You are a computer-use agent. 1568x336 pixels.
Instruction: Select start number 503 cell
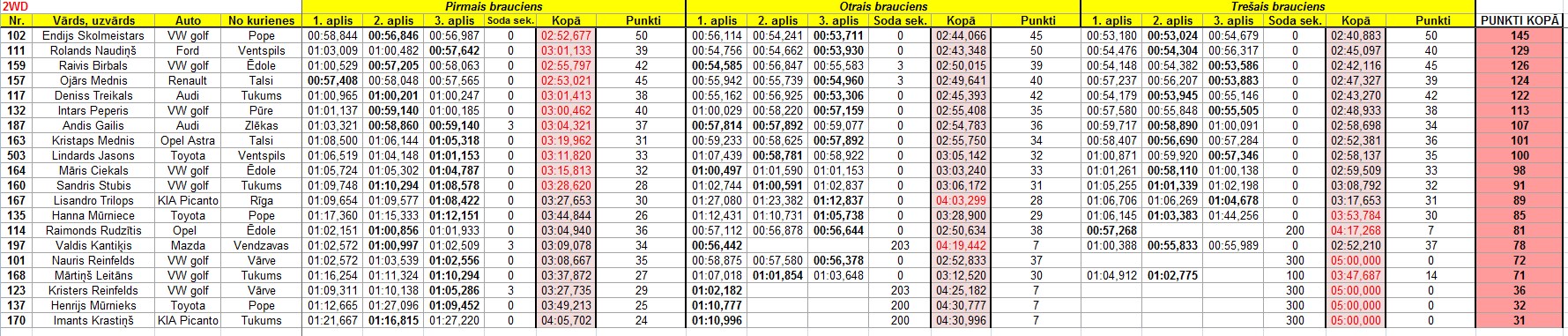pos(15,156)
